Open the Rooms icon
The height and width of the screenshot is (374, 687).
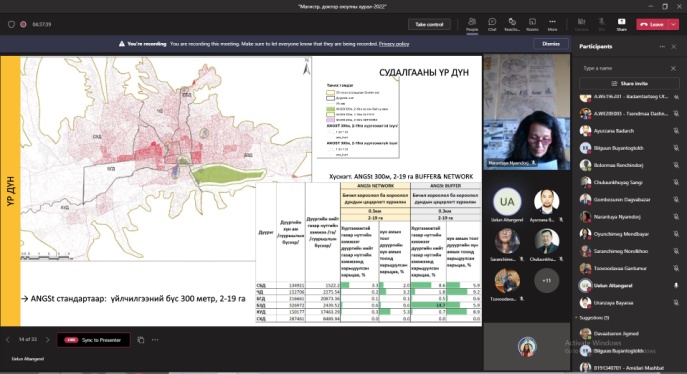point(532,24)
